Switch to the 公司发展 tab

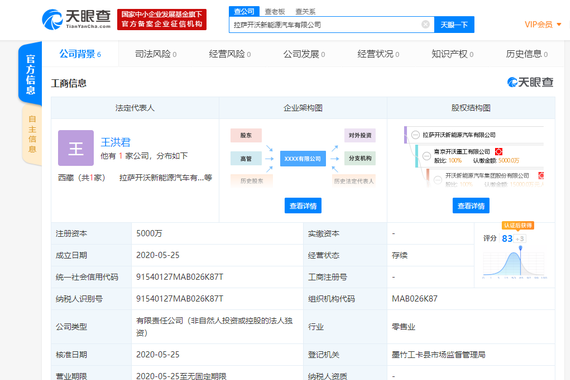(x=304, y=54)
